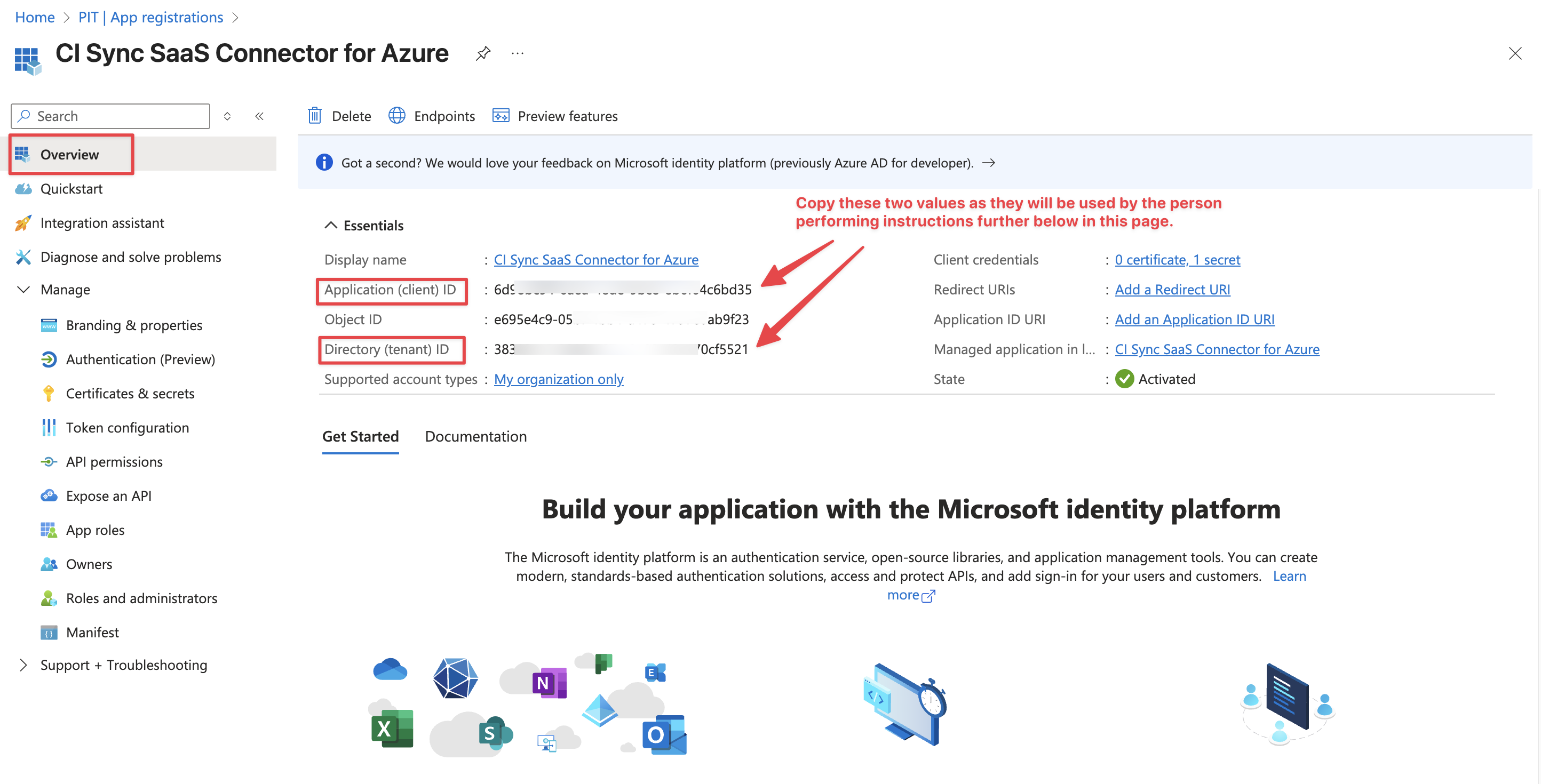
Task: Open Diagnose and solve problems icon
Action: (23, 257)
